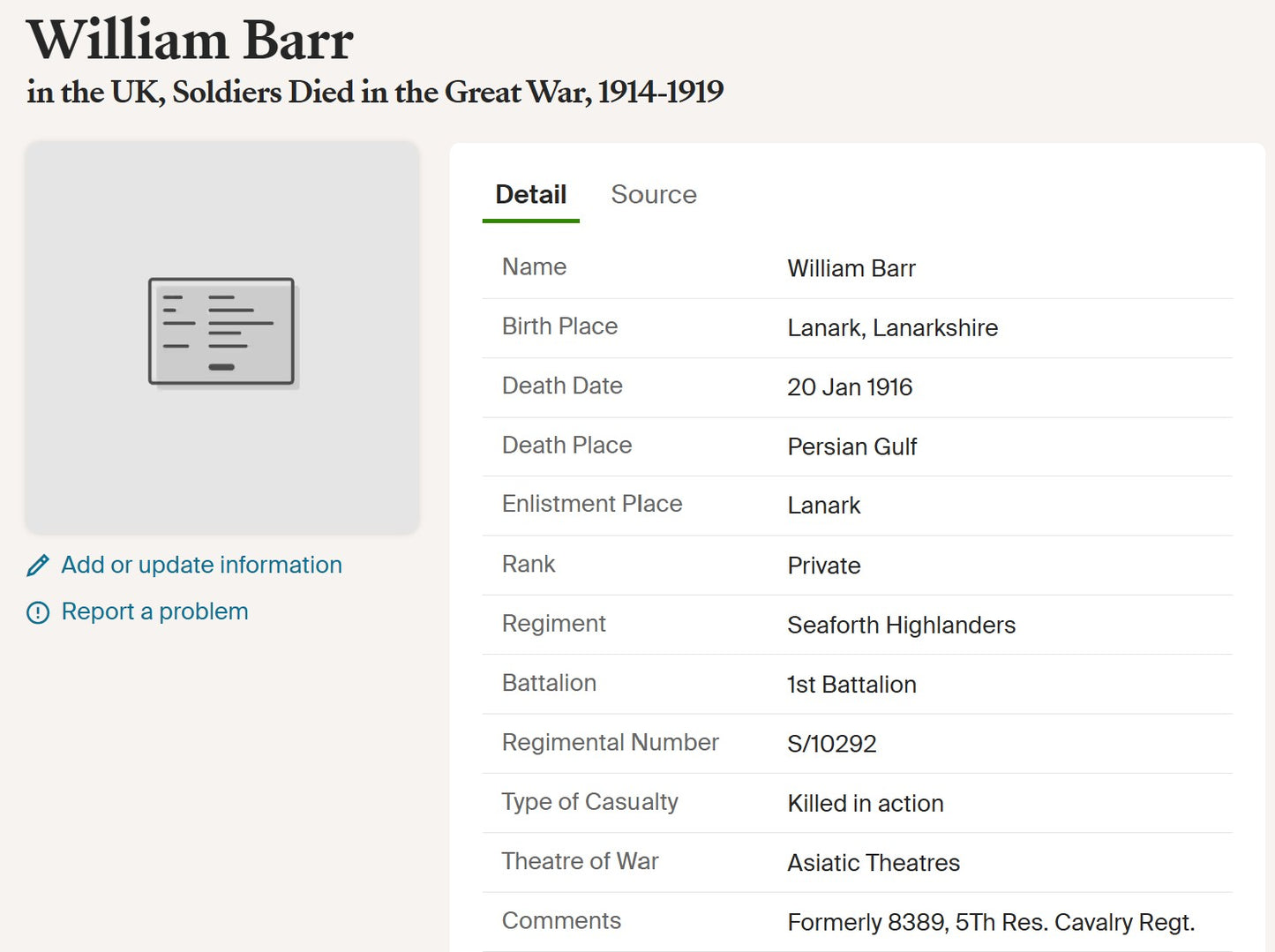The image size is (1275, 952).
Task: Click the pencil edit icon
Action: tap(38, 566)
